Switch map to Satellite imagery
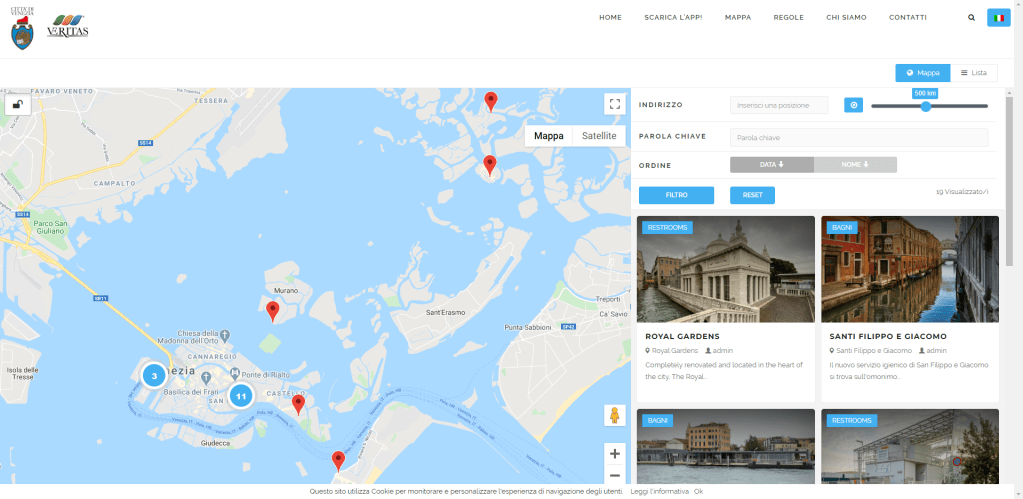The height and width of the screenshot is (499, 1023). (599, 136)
